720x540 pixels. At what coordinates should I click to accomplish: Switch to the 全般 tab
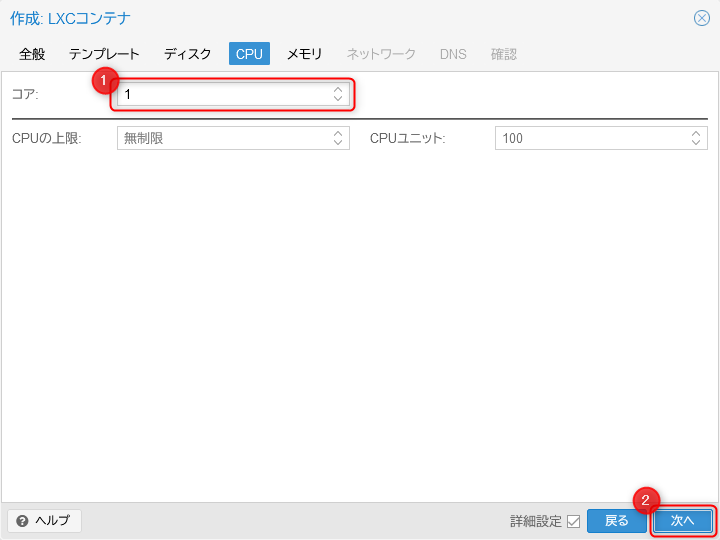click(x=32, y=54)
